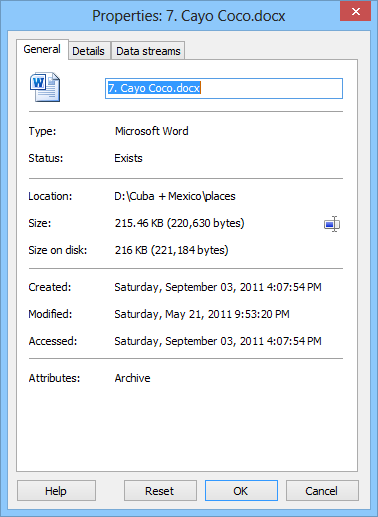
Task: Click the Cancel button
Action: (x=322, y=491)
